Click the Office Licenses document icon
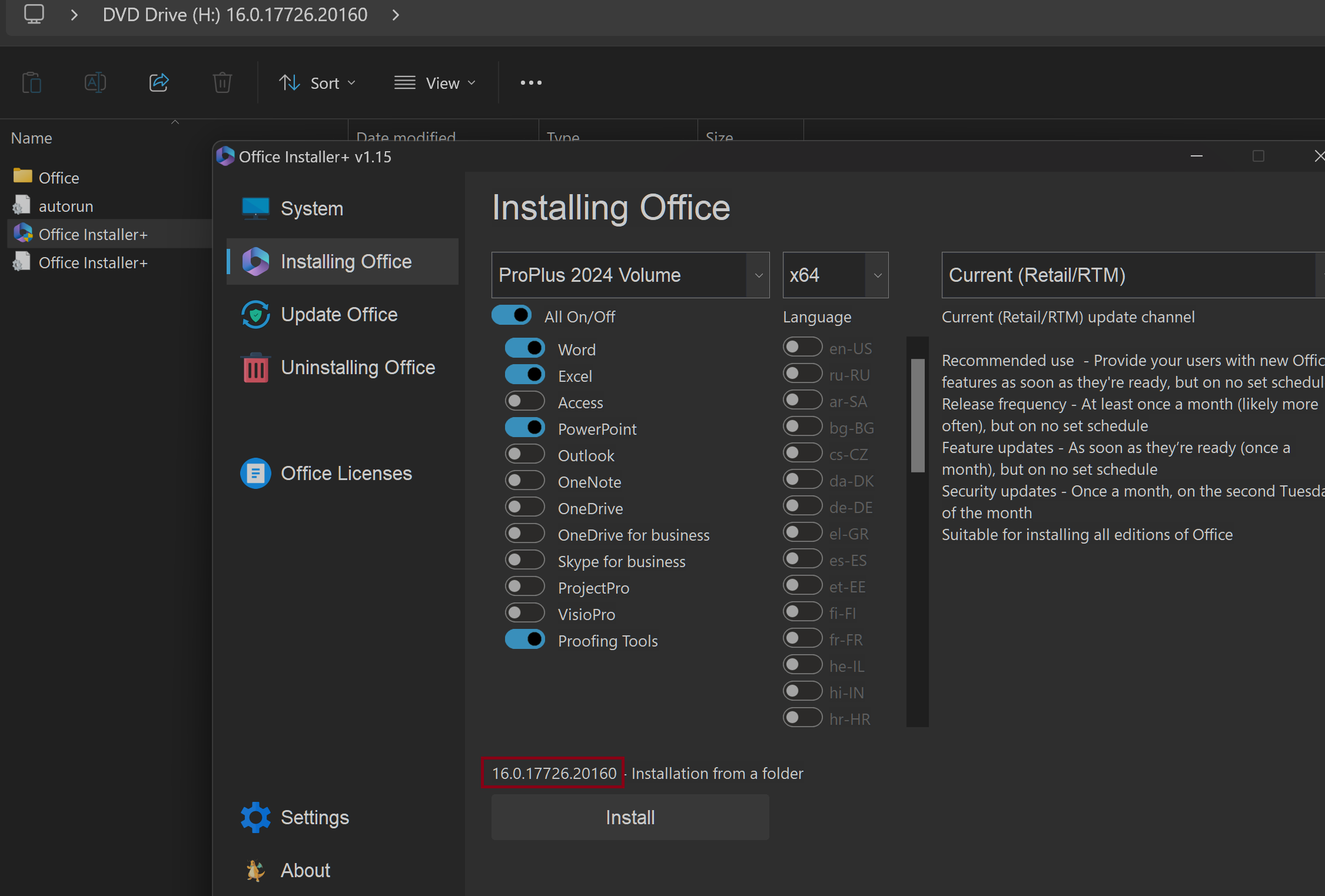This screenshot has height=896, width=1325. click(x=255, y=473)
